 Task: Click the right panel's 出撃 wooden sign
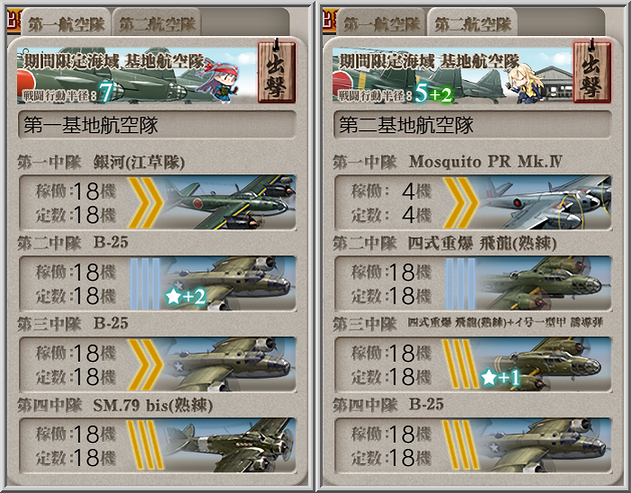coord(592,72)
